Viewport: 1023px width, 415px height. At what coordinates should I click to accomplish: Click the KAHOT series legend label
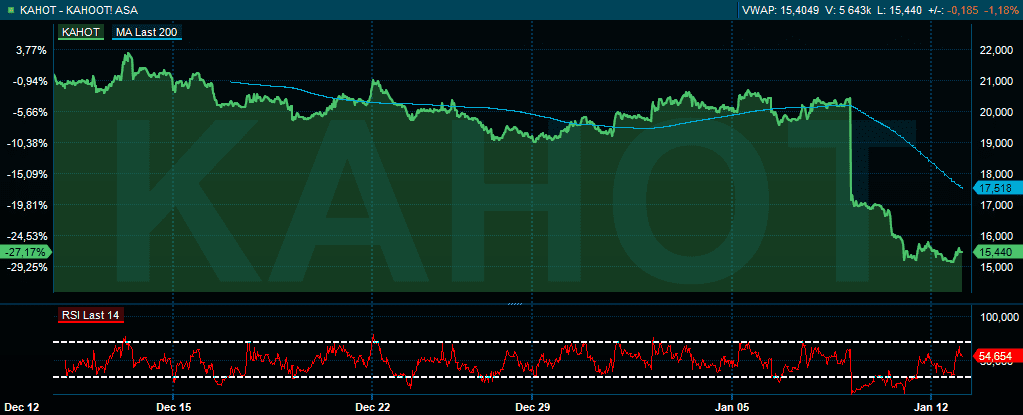coord(82,31)
